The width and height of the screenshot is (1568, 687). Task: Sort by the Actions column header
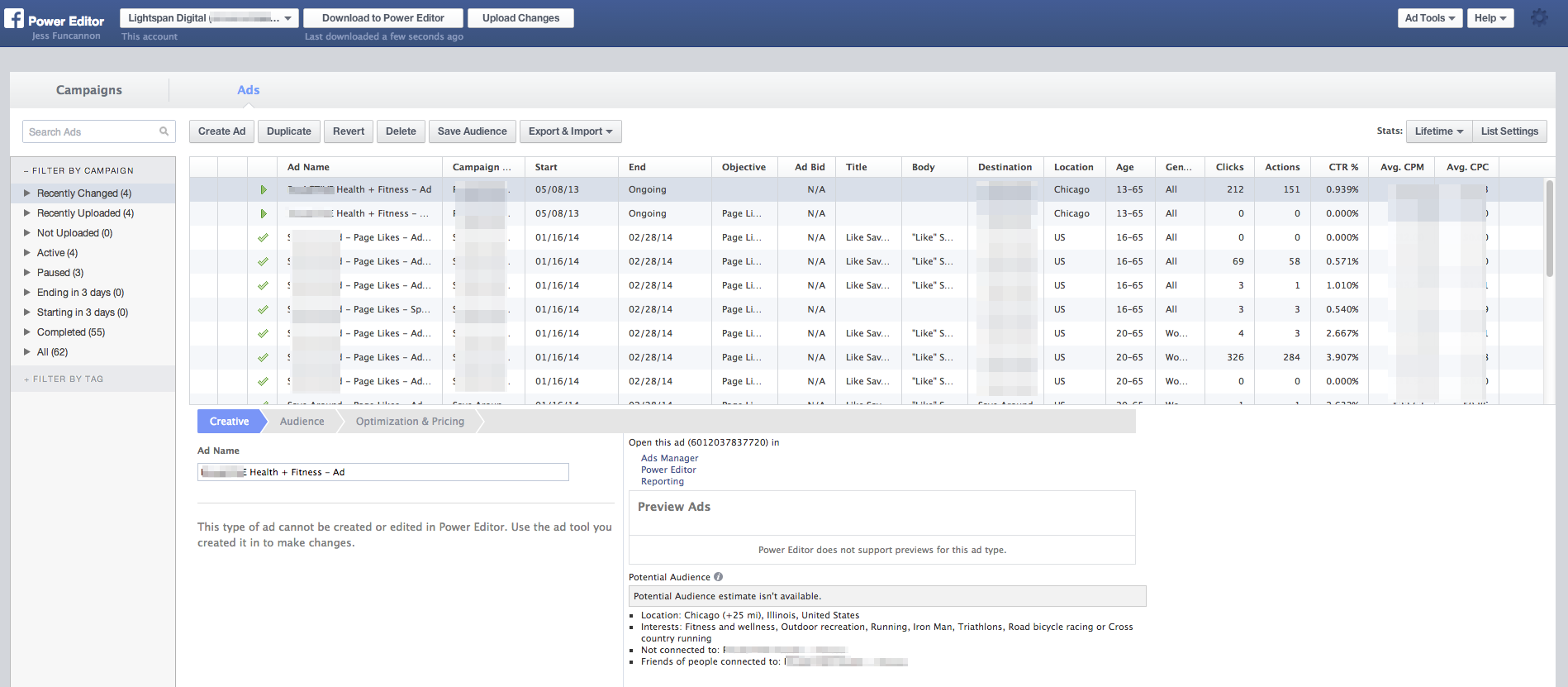[x=1282, y=167]
